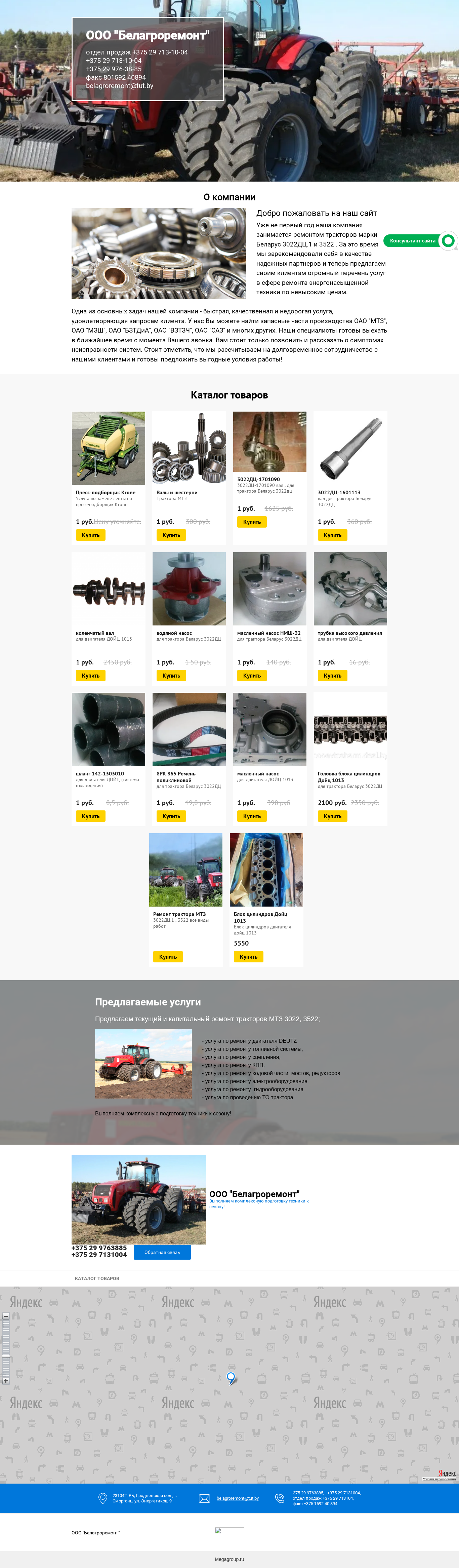Click the broken image icon in footer
Viewport: 459px width, 1568px height.
pos(229,1530)
